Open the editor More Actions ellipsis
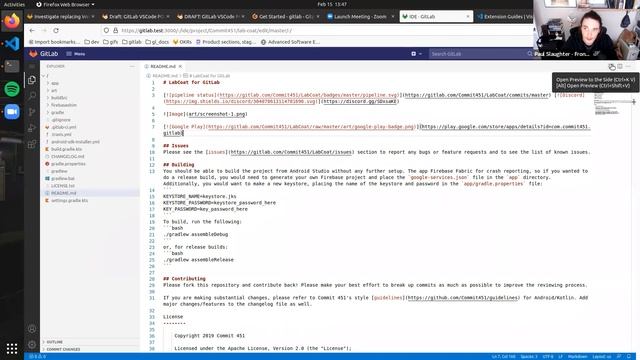Image resolution: width=640 pixels, height=360 pixels. pyautogui.click(x=629, y=66)
